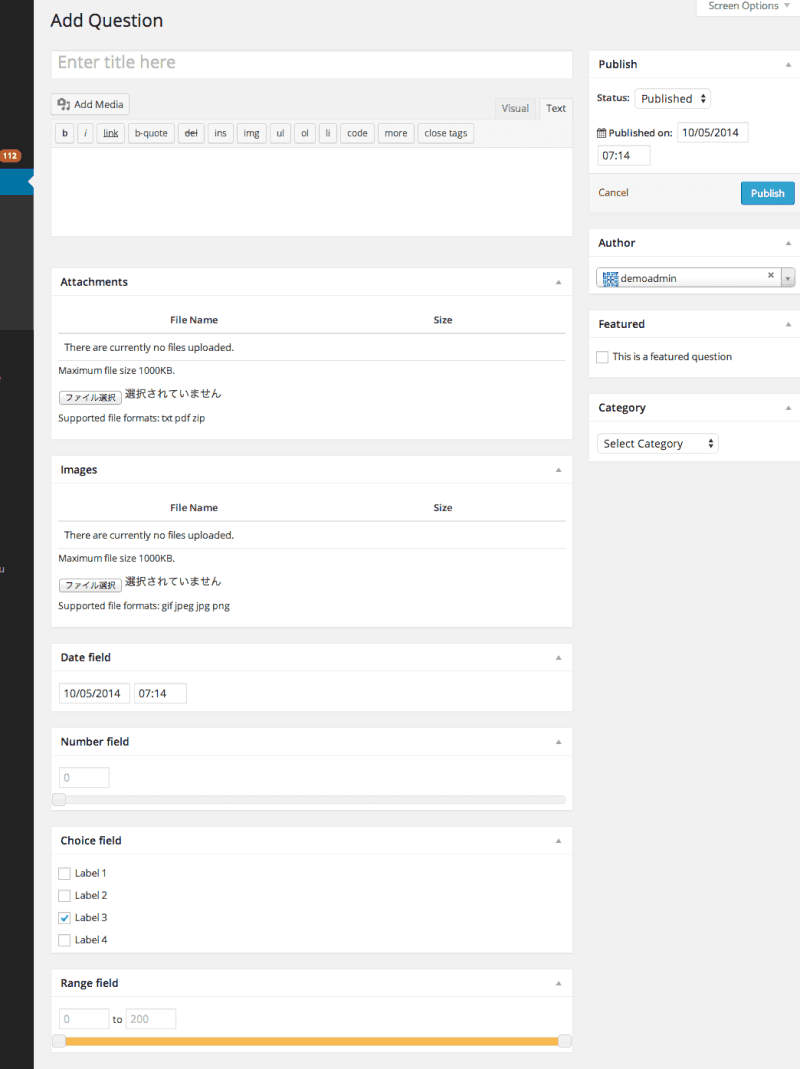Screen dimensions: 800x1069
Task: Collapse the Publish panel using its arrow
Action: [788, 64]
